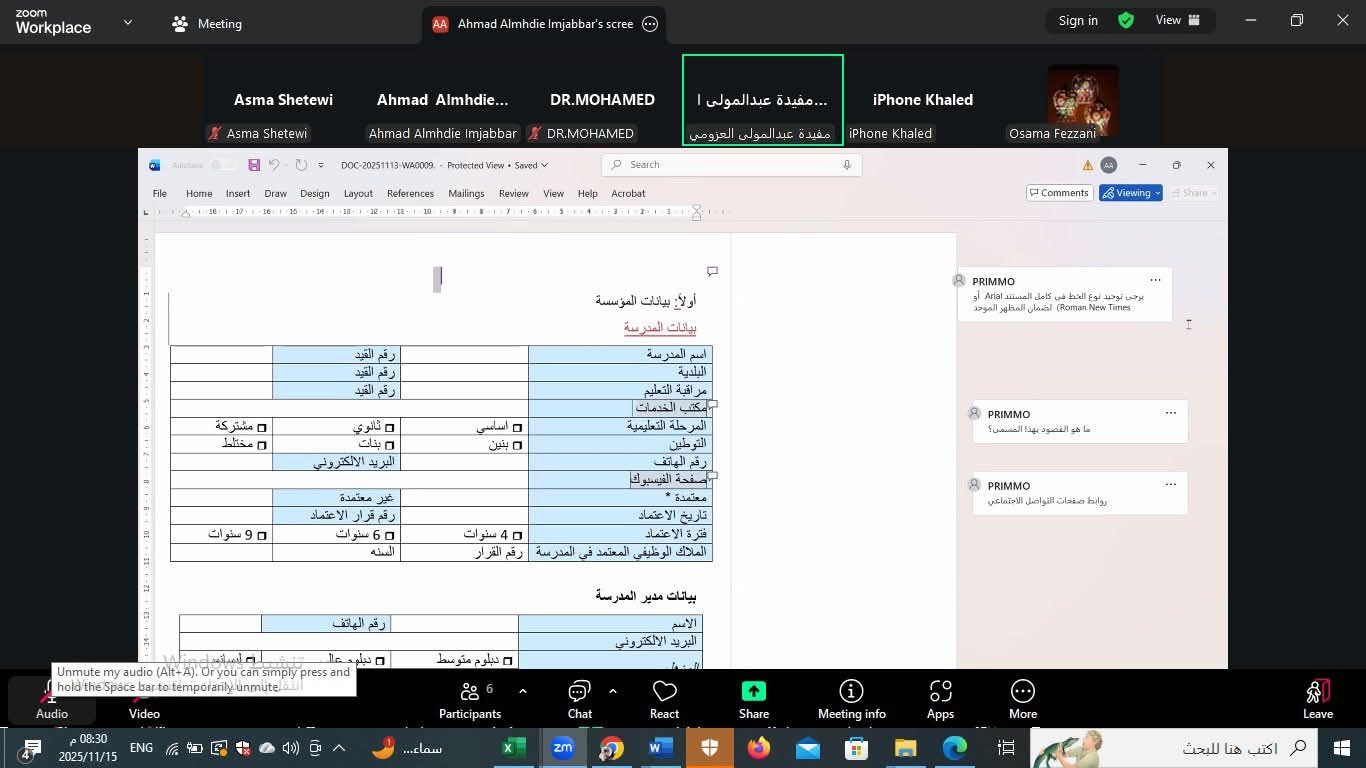1366x768 pixels.
Task: Open the Chat panel
Action: click(579, 699)
